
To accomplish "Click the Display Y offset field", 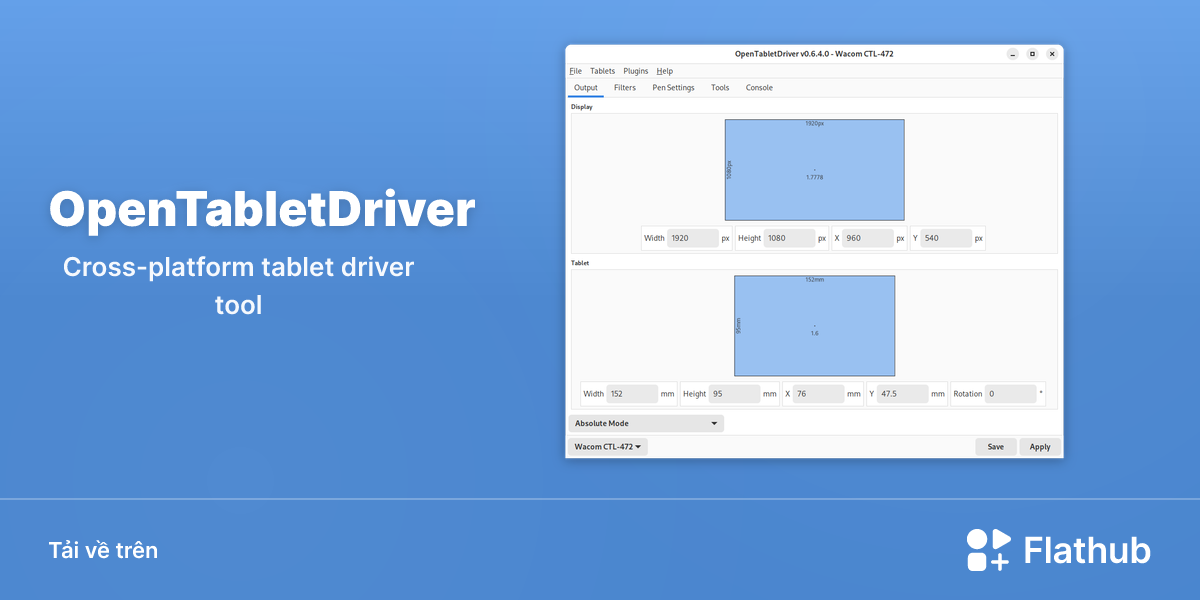I will (x=947, y=238).
